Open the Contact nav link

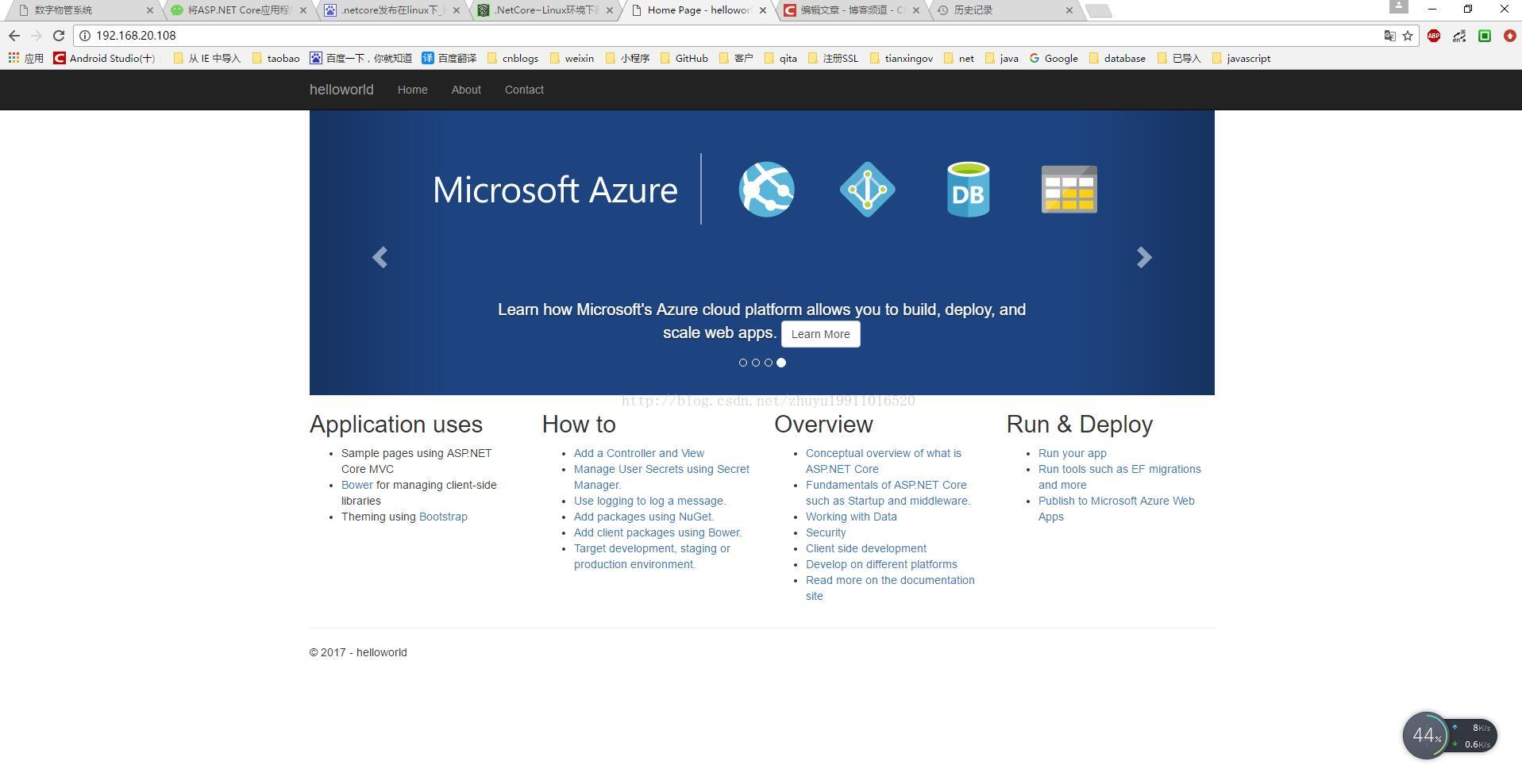[524, 90]
